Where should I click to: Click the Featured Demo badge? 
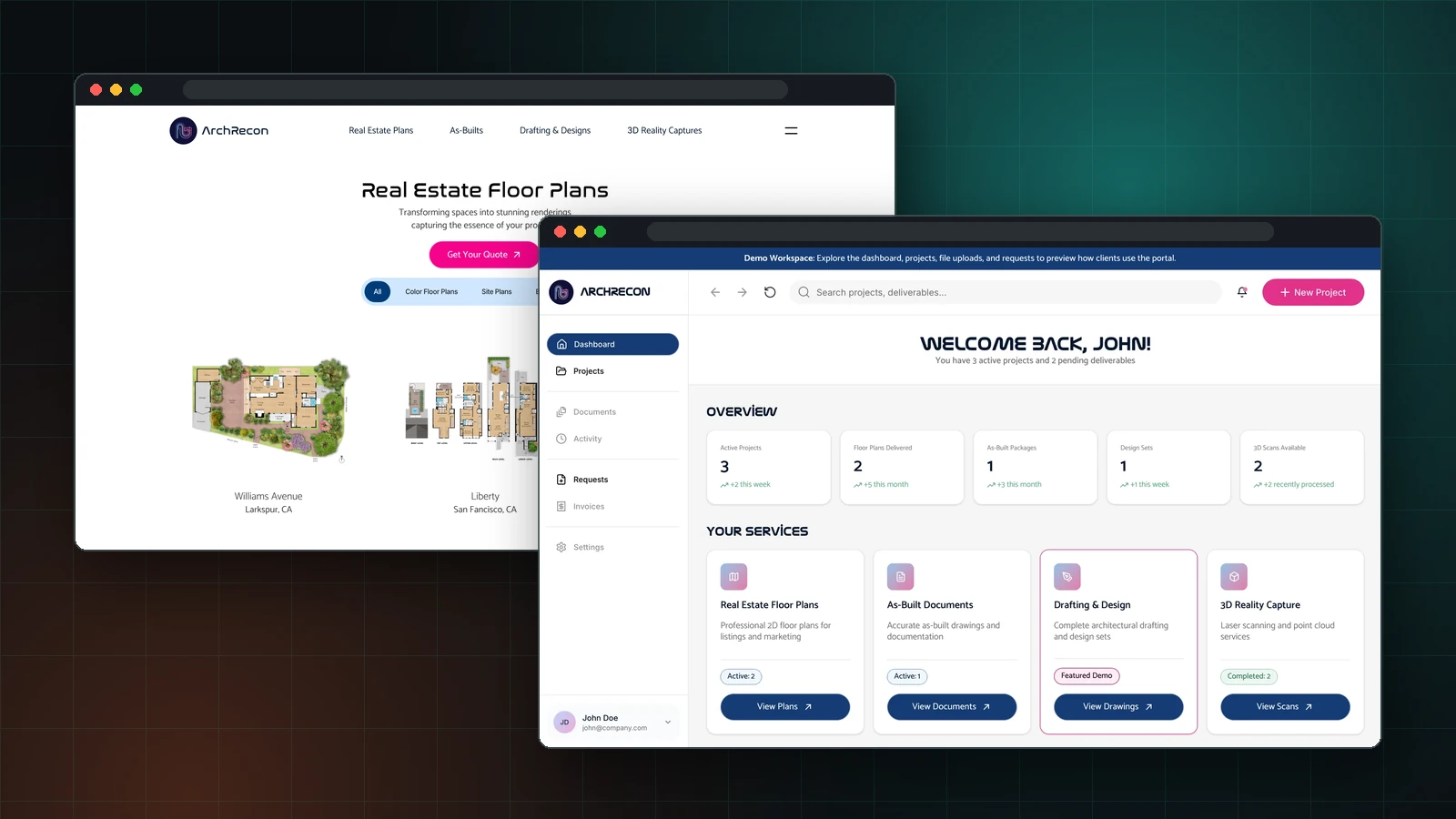click(1087, 676)
